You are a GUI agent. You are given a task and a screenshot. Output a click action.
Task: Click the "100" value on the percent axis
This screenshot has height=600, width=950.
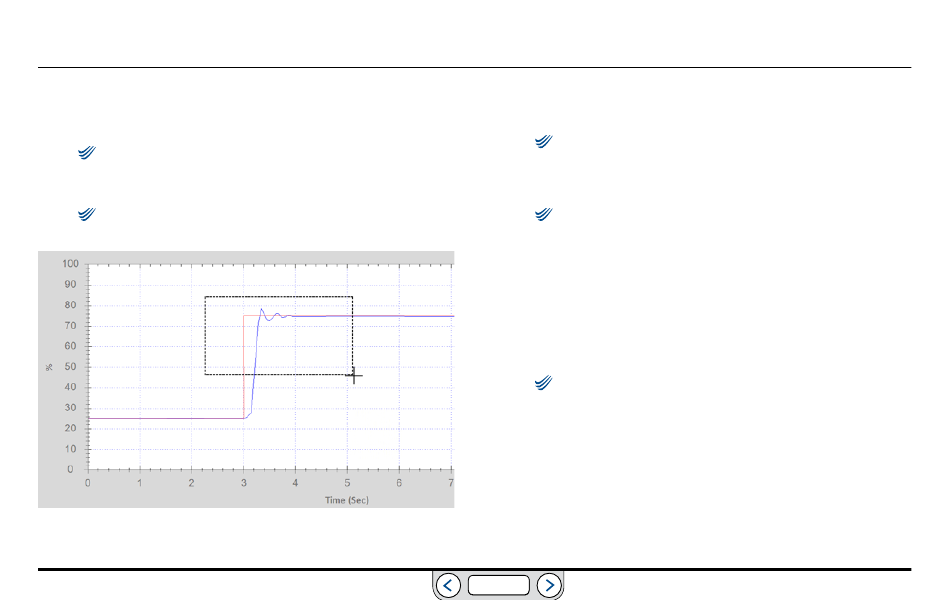pos(70,264)
